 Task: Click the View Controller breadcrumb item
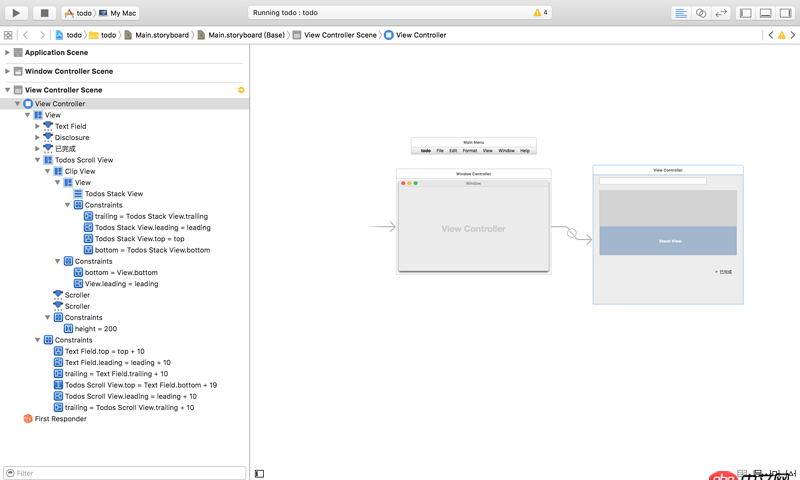[x=415, y=35]
